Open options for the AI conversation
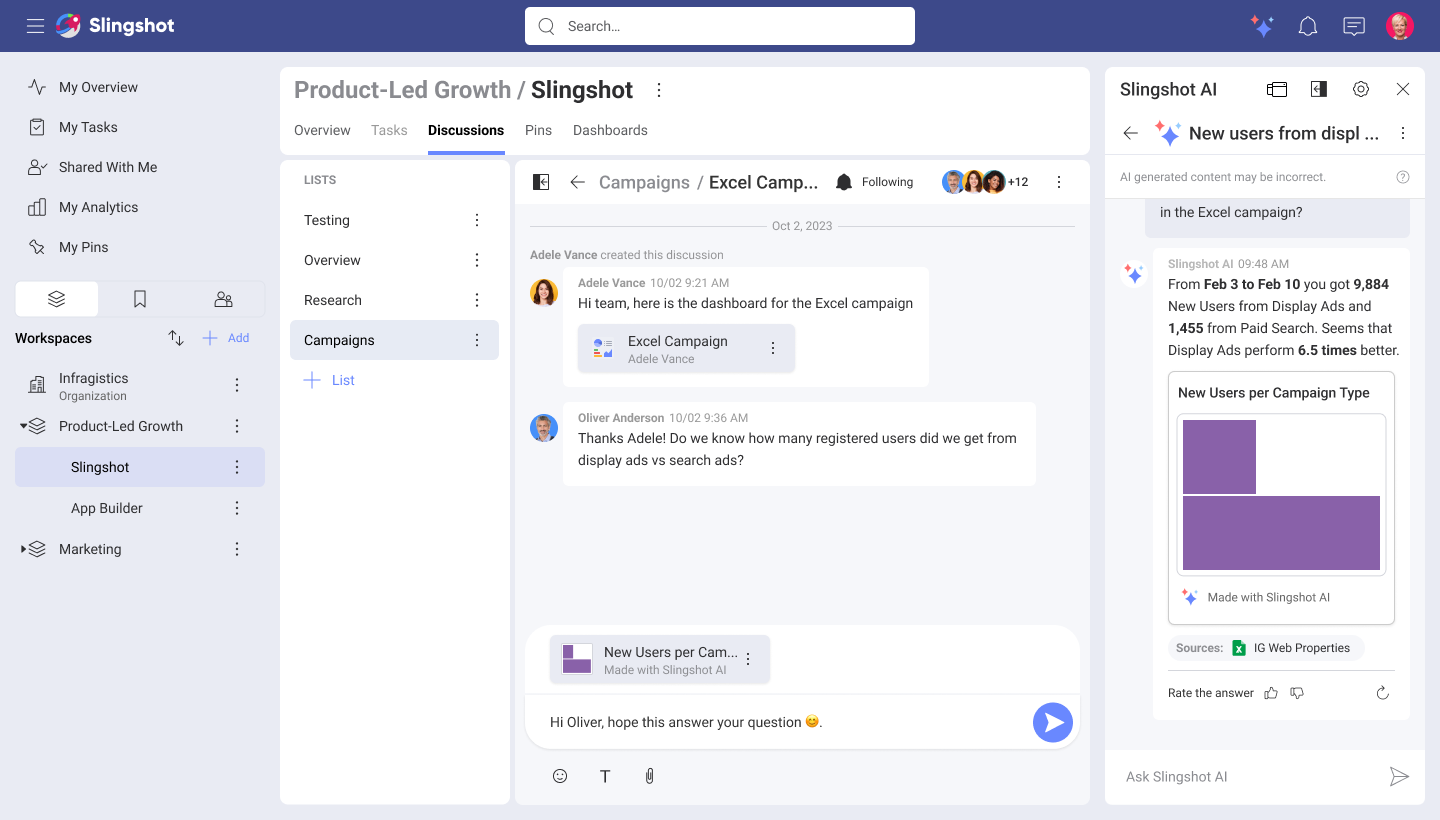Viewport: 1440px width, 820px height. coord(1403,133)
